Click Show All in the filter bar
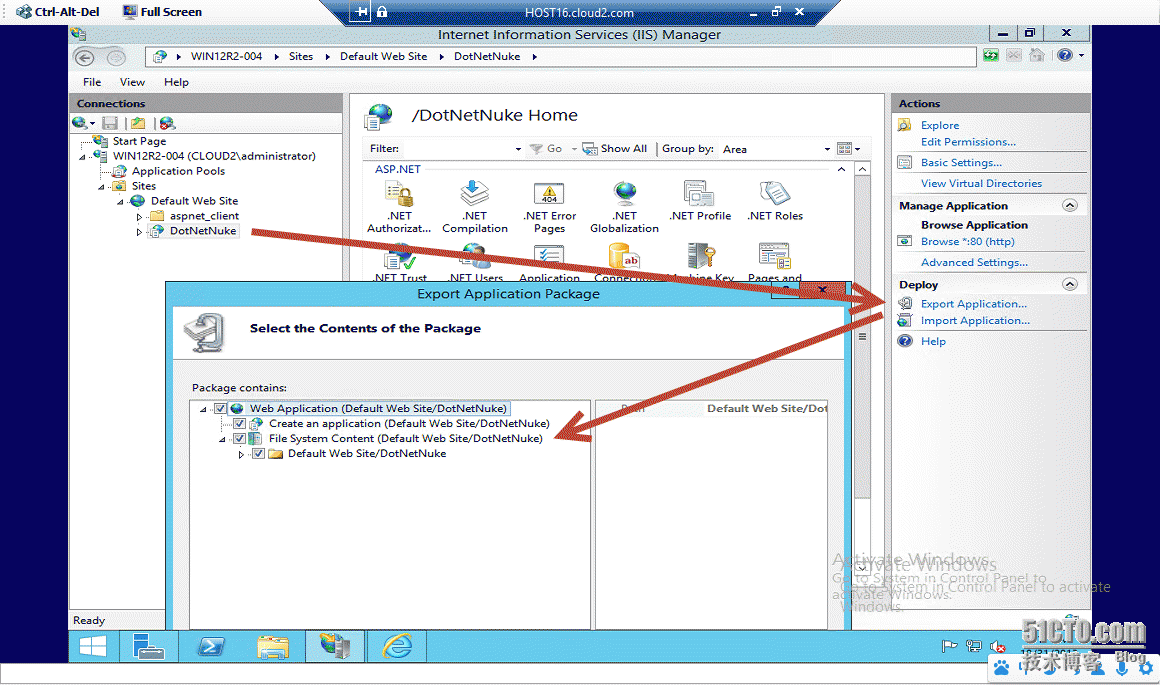The image size is (1160, 685). tap(616, 149)
